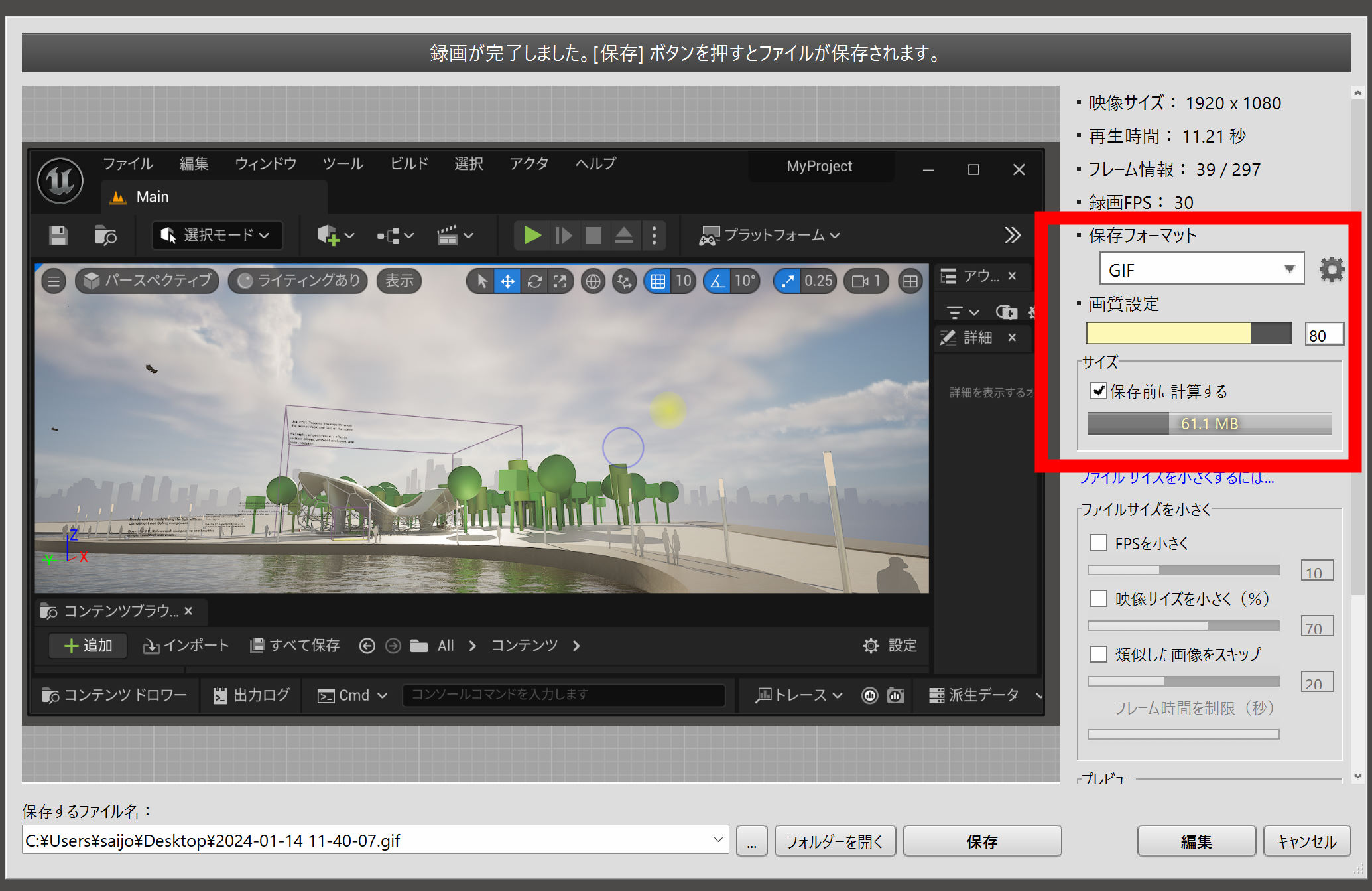Open the GIF save format dropdown
This screenshot has height=891, width=1372.
pyautogui.click(x=1201, y=269)
